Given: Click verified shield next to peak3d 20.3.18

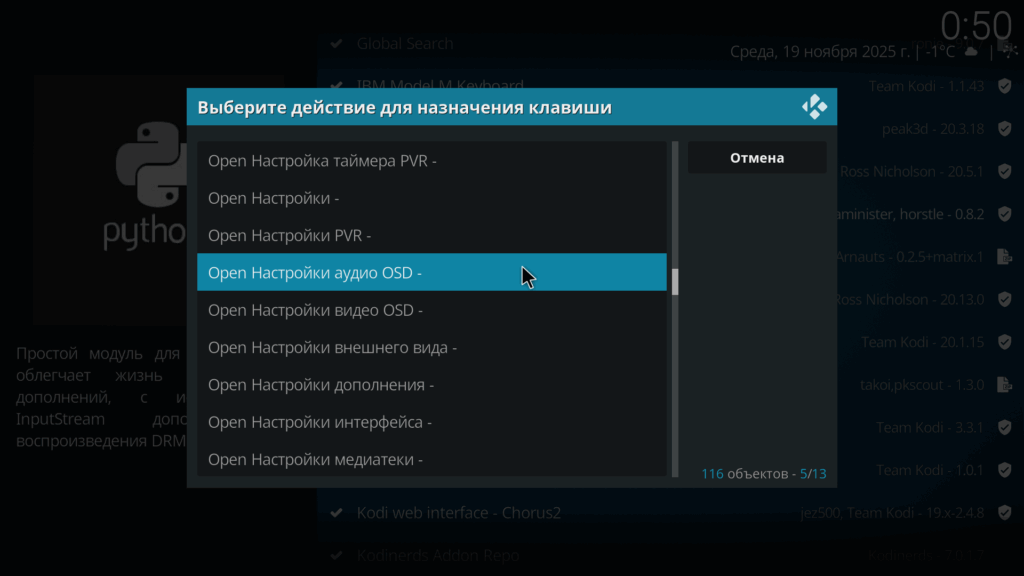Looking at the screenshot, I should pos(1004,129).
